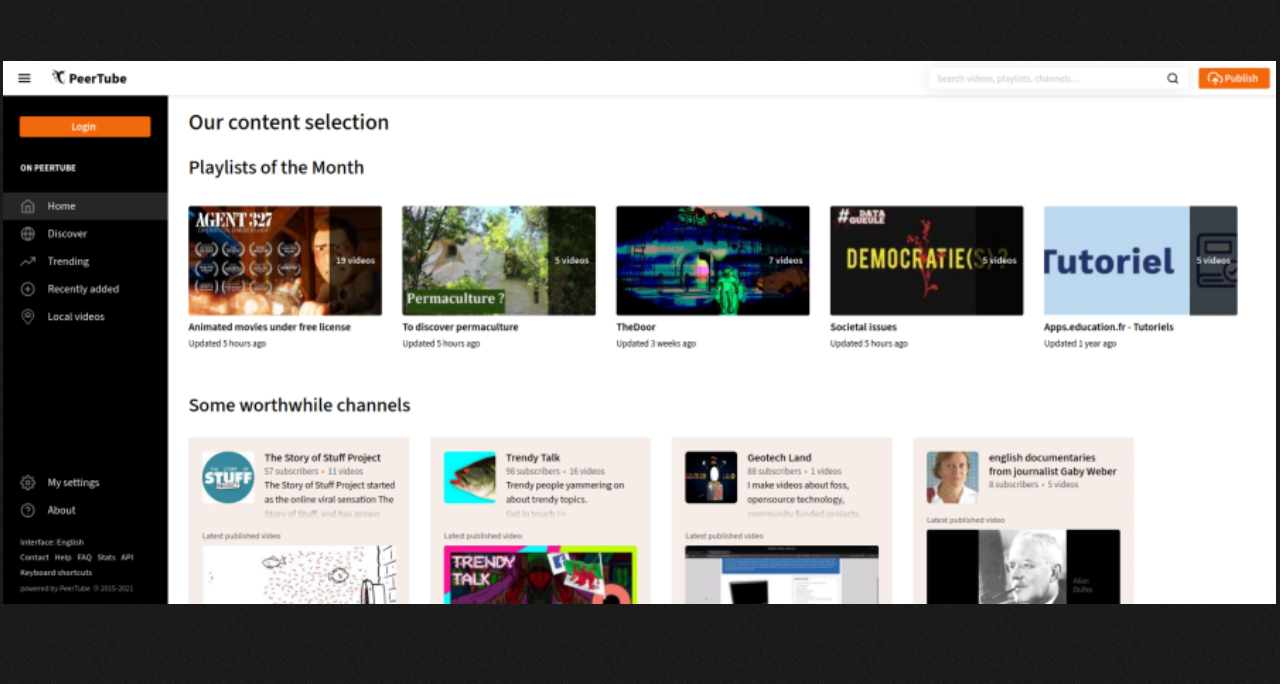Click the Recently added plus icon
This screenshot has height=684, width=1280.
tap(28, 289)
